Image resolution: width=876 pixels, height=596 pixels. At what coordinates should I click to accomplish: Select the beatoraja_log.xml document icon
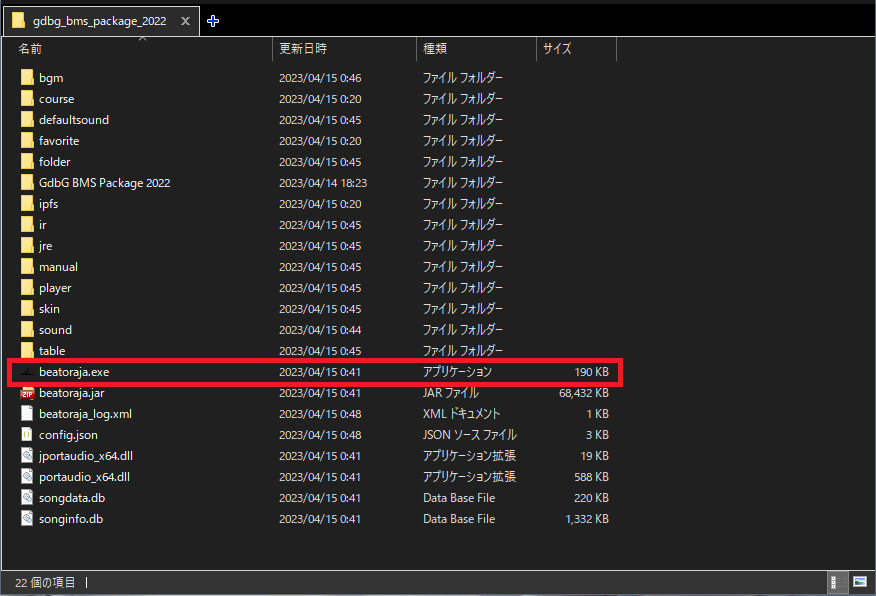27,414
